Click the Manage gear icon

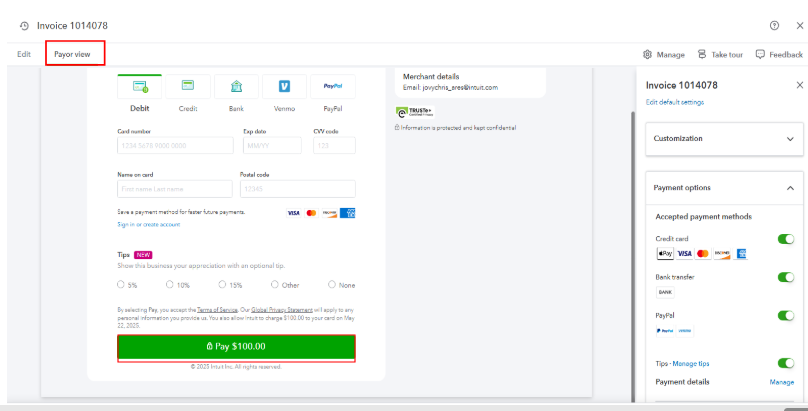click(x=647, y=54)
